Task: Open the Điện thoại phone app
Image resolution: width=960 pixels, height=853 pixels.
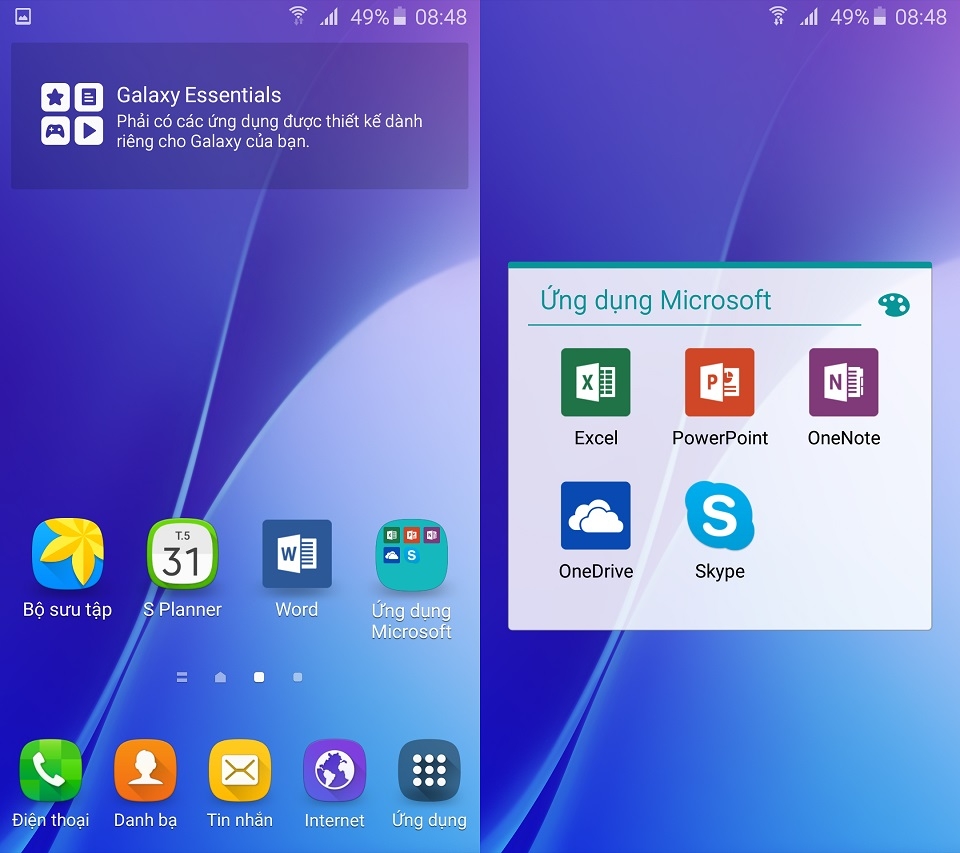Action: 50,770
